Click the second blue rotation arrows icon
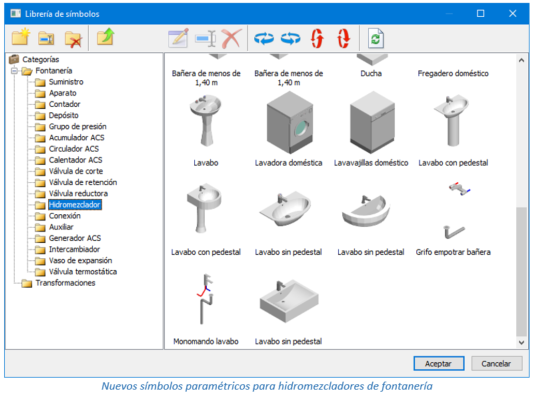This screenshot has width=533, height=398. click(291, 38)
